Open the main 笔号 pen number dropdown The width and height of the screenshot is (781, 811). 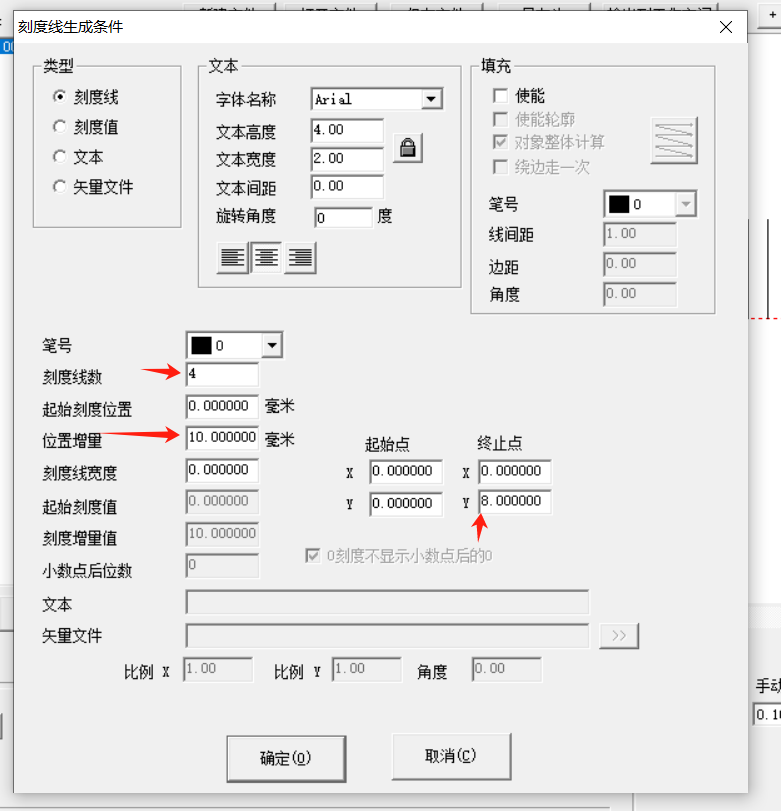click(272, 345)
